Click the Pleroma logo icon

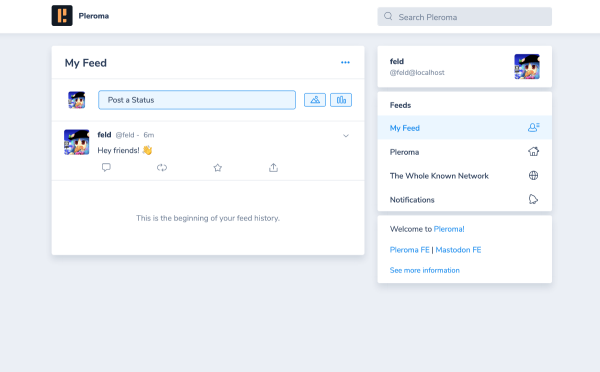(x=62, y=16)
